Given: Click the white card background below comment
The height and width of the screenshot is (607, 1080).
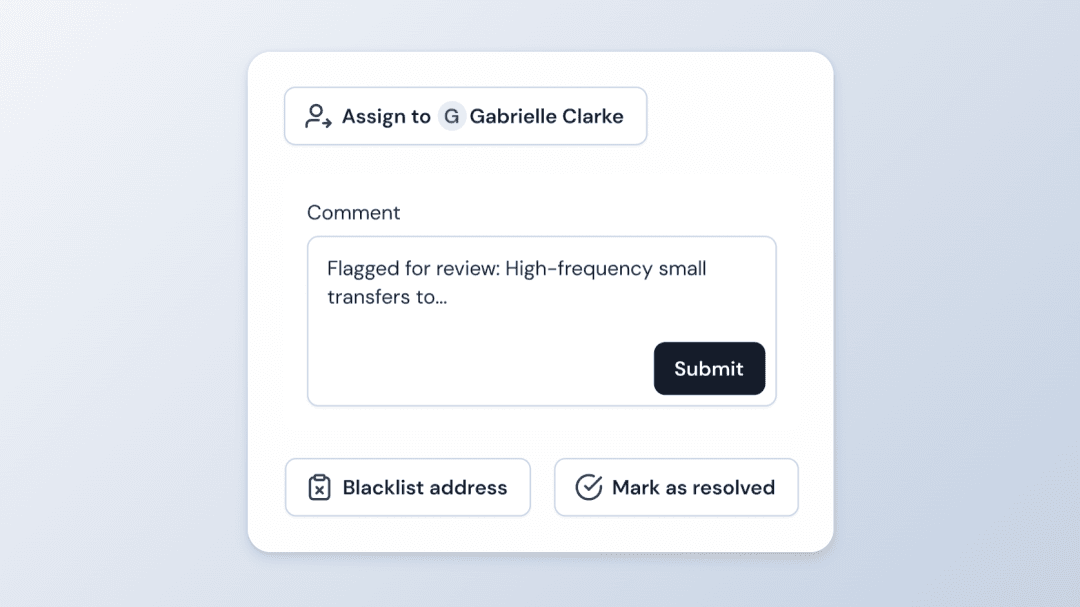Looking at the screenshot, I should click(541, 432).
